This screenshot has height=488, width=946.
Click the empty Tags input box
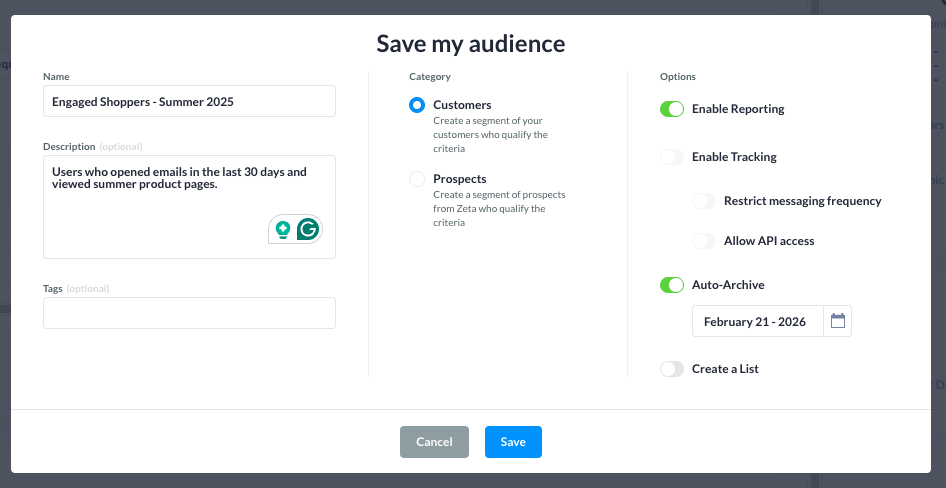[189, 313]
